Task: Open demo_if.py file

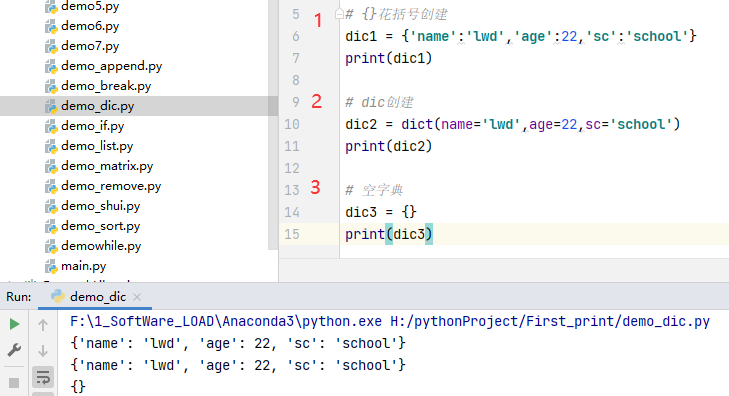Action: pyautogui.click(x=93, y=126)
